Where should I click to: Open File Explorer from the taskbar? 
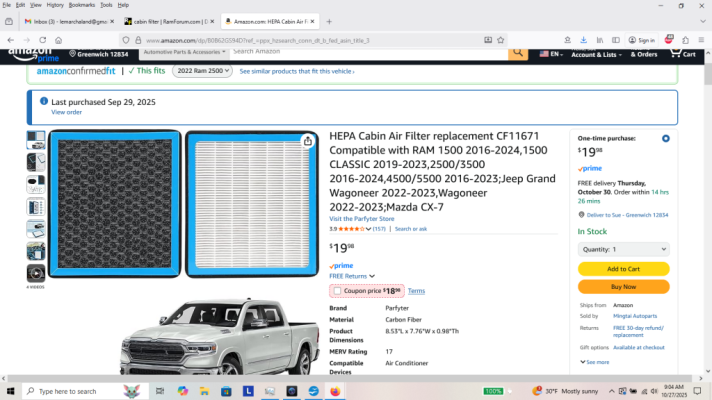(204, 391)
